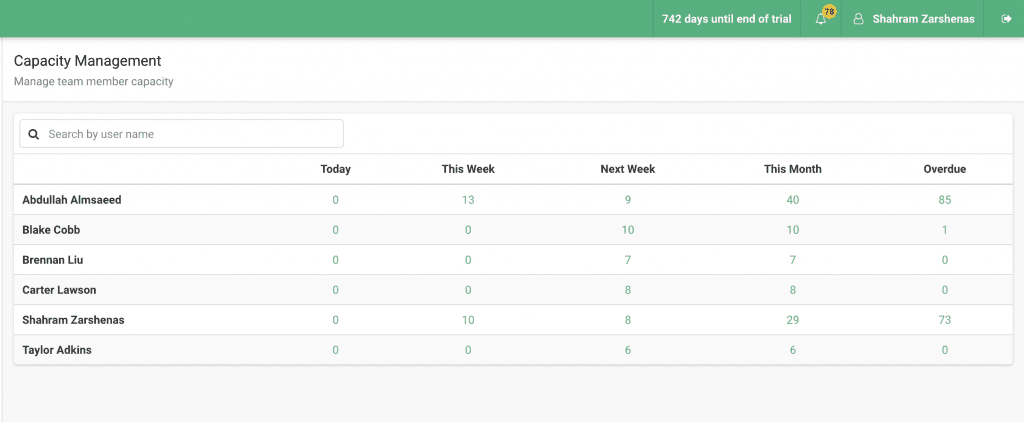Click the Overdue column header
Screen dimensions: 1024x422
(x=945, y=169)
